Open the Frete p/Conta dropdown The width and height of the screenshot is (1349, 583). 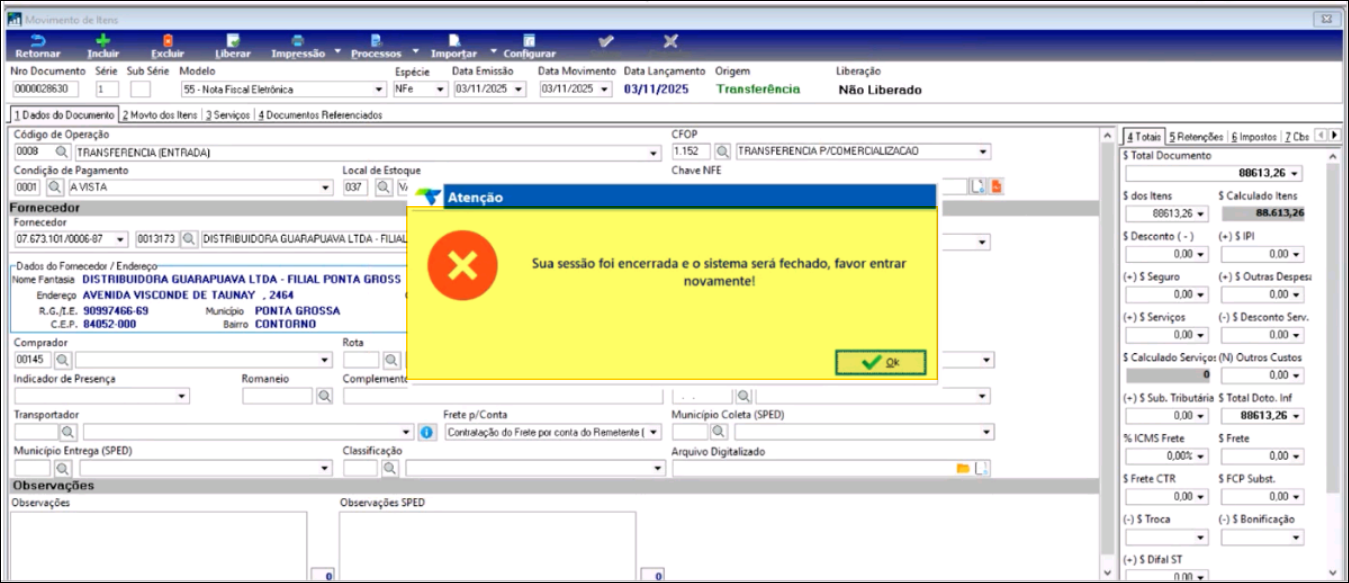[x=655, y=432]
